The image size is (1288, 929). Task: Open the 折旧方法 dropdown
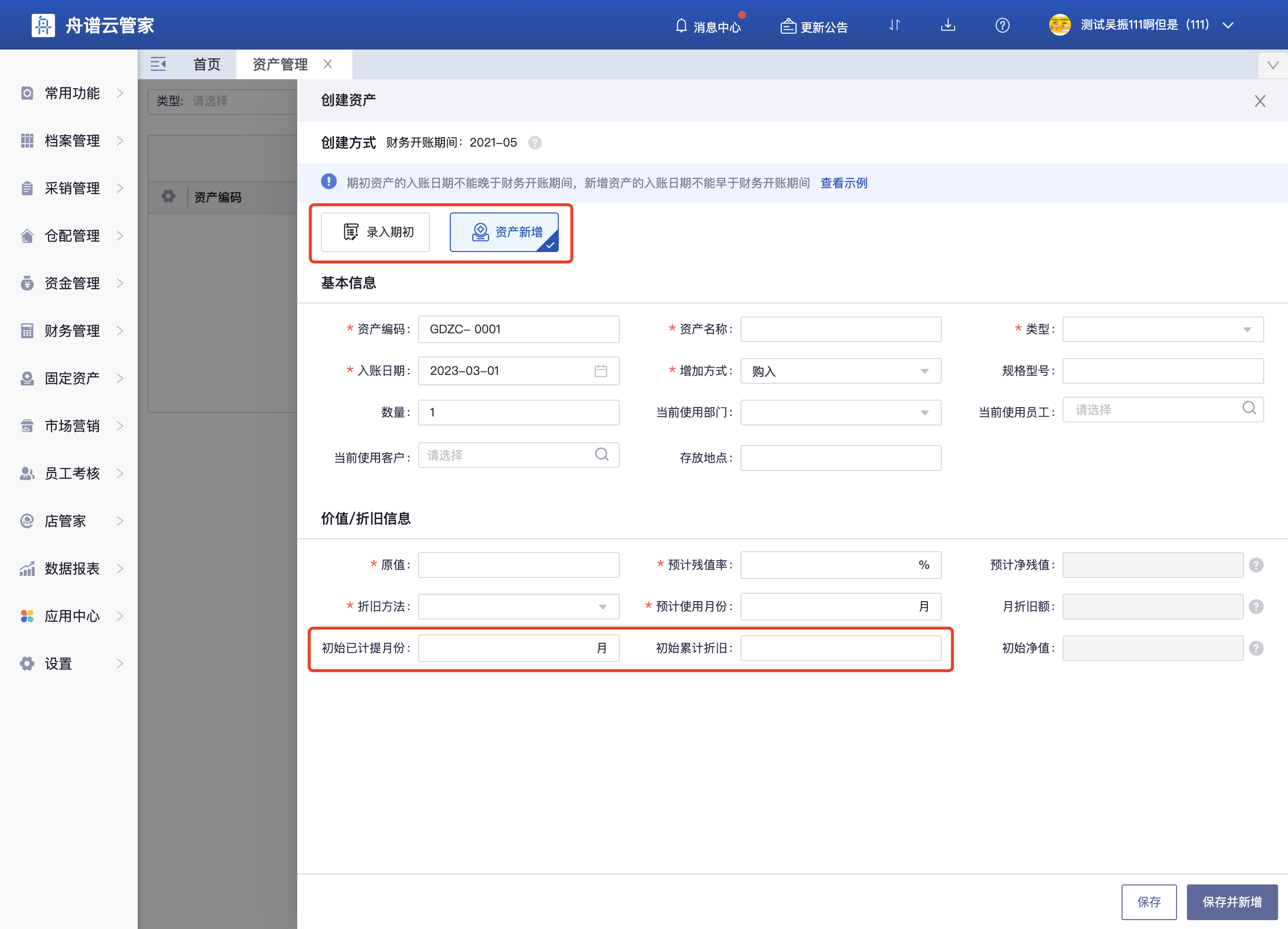pyautogui.click(x=518, y=607)
